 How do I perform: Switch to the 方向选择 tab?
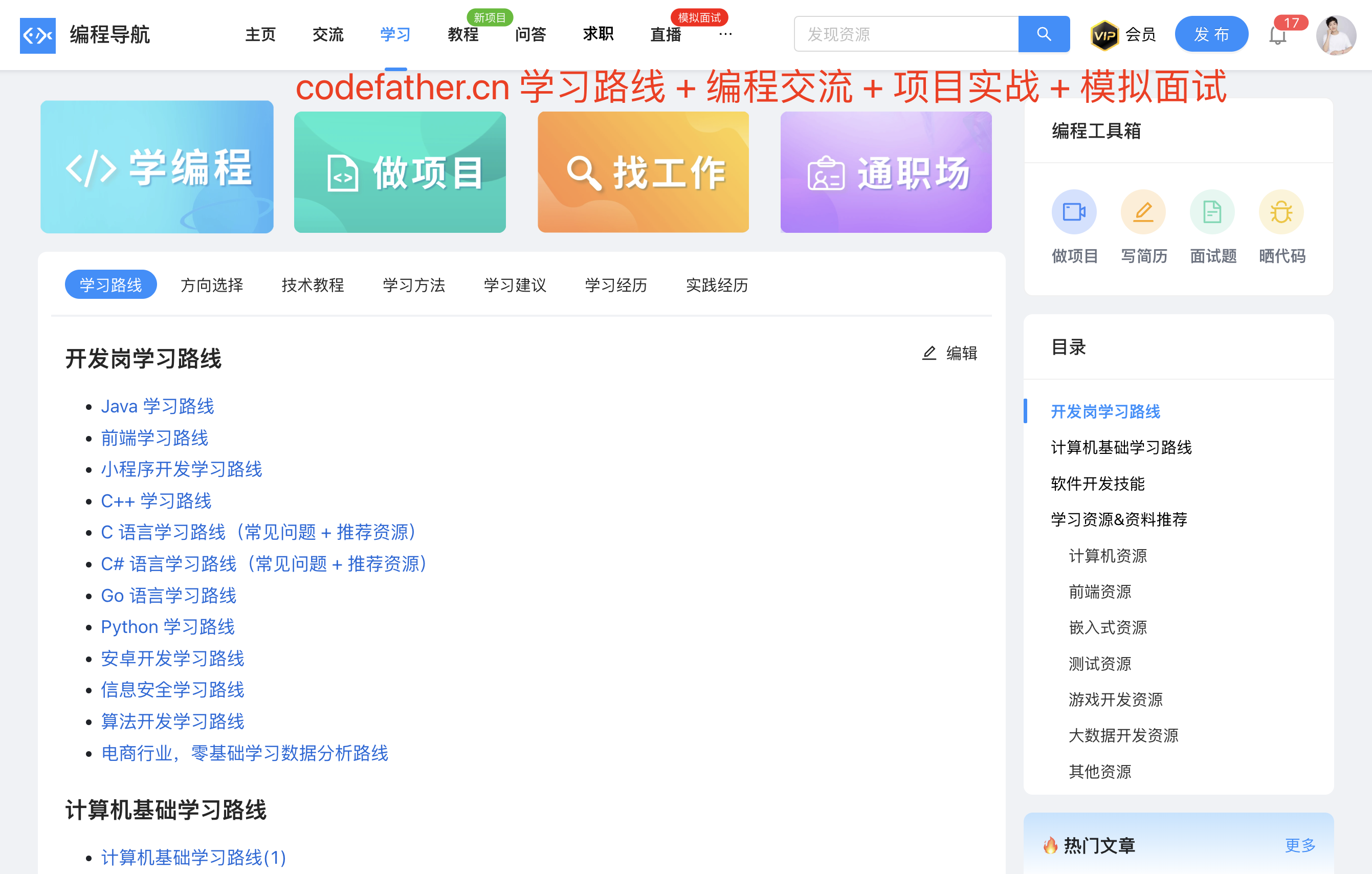[211, 285]
